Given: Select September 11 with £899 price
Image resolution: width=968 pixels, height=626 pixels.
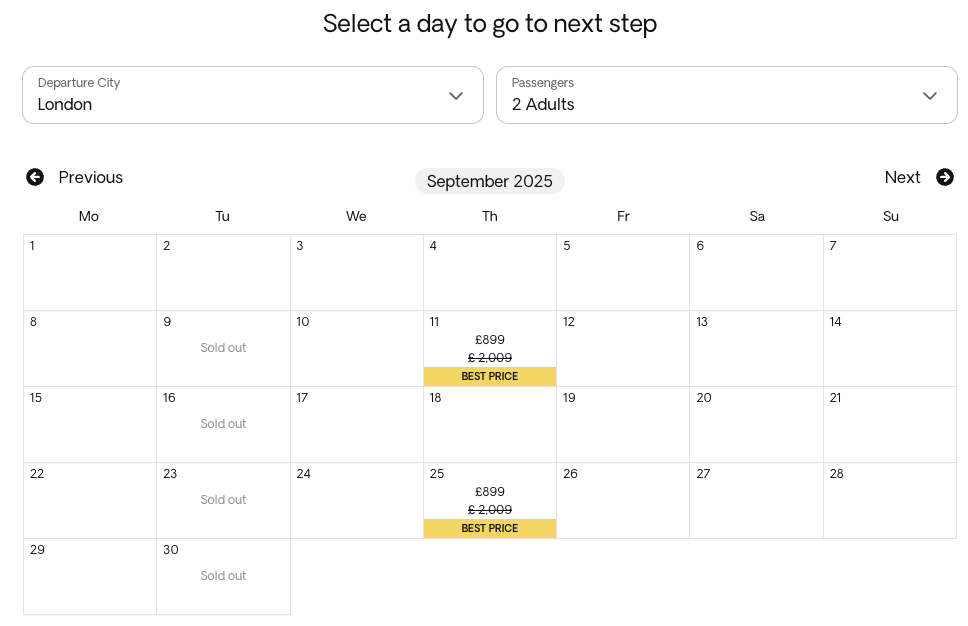Looking at the screenshot, I should [x=490, y=348].
